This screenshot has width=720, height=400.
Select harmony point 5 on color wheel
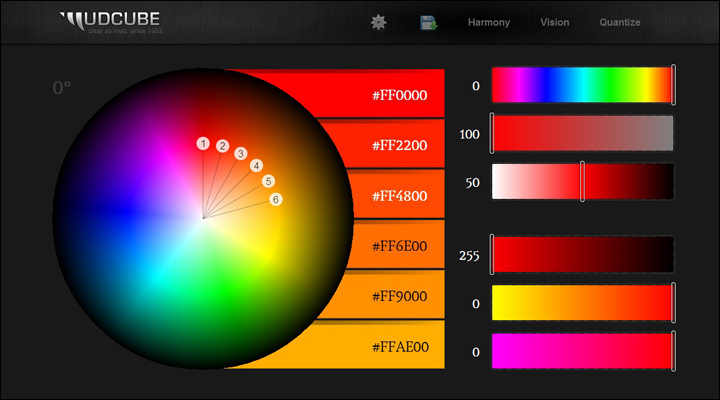point(268,182)
